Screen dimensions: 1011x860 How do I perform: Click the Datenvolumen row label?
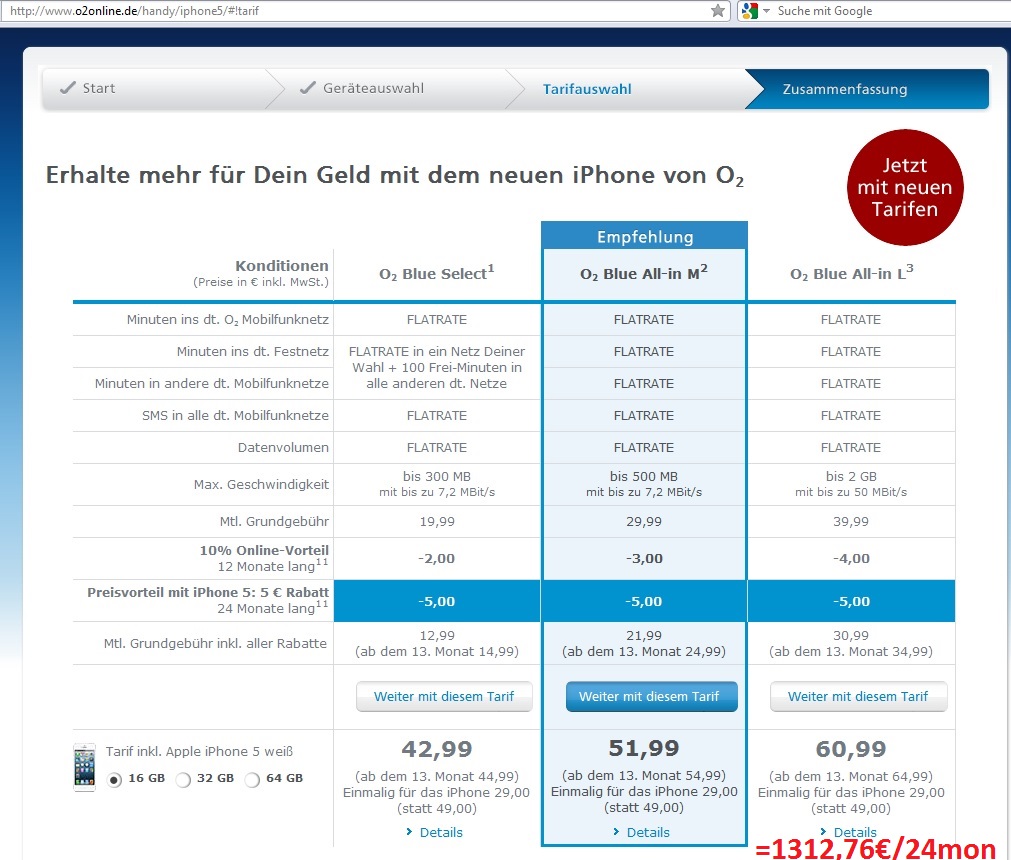(283, 447)
